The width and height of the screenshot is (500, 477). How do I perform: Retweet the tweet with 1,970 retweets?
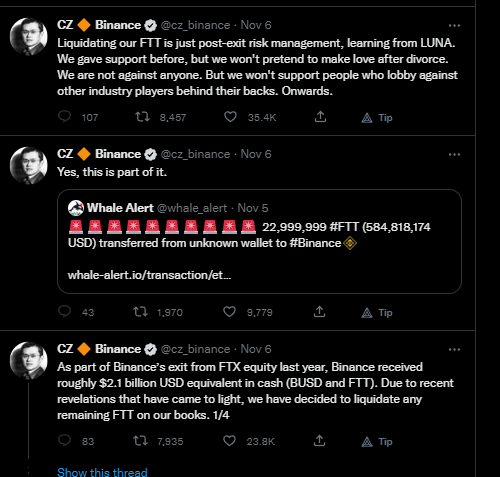pos(140,312)
